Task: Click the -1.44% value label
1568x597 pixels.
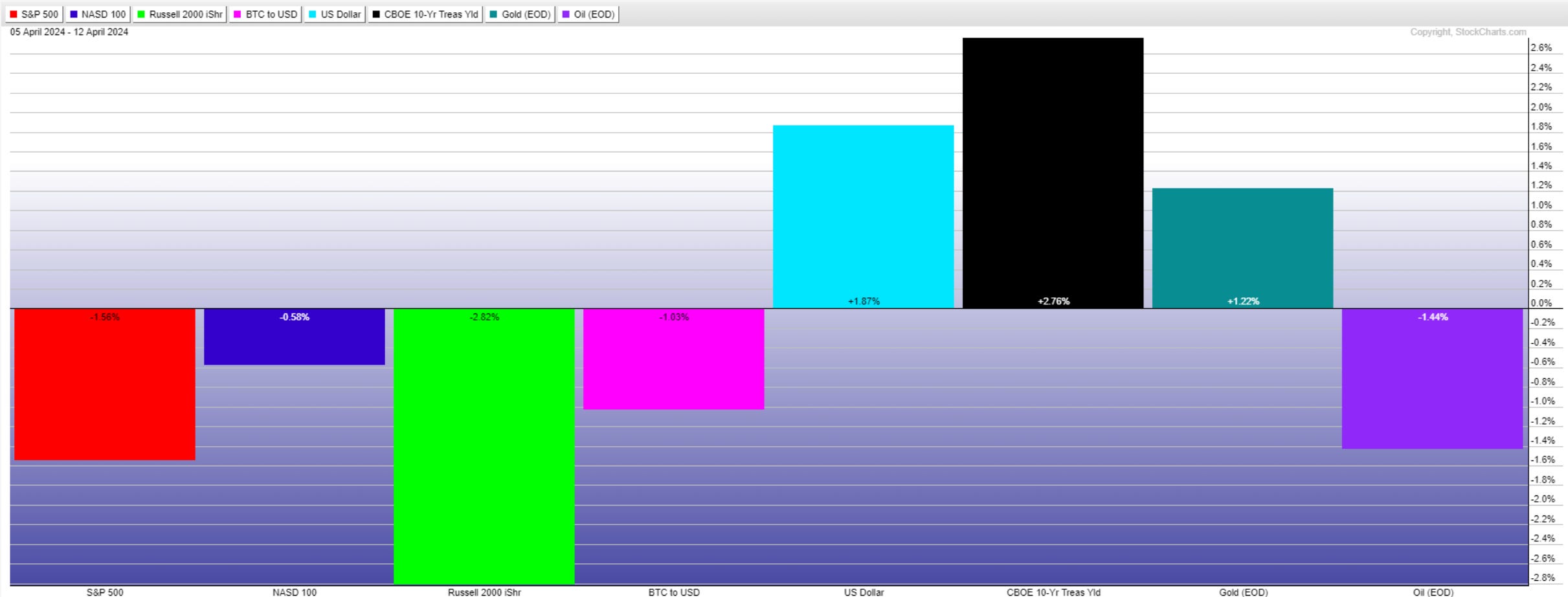Action: [x=1433, y=317]
